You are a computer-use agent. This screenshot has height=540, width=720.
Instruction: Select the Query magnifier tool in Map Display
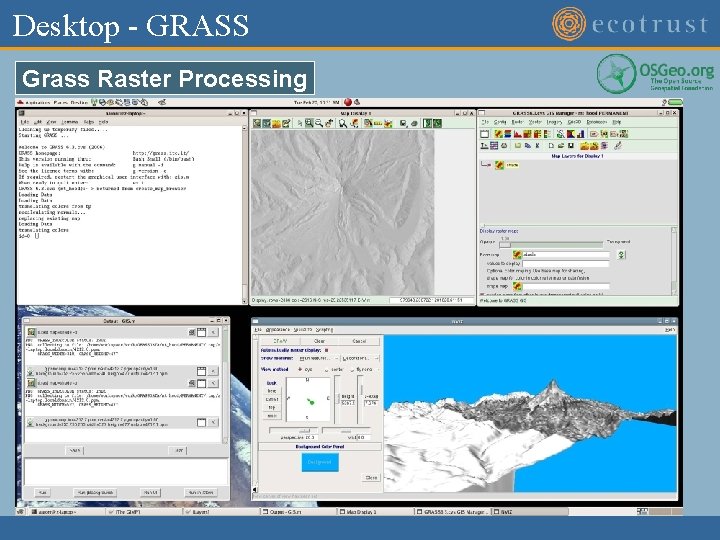[343, 123]
